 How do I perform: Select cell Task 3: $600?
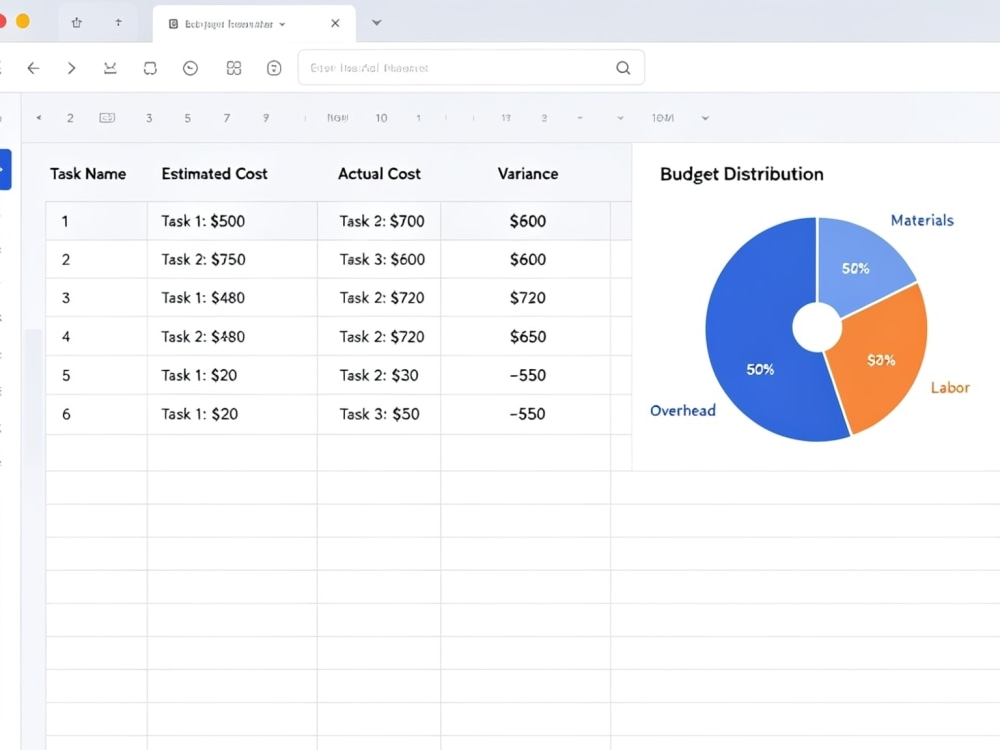click(x=379, y=259)
